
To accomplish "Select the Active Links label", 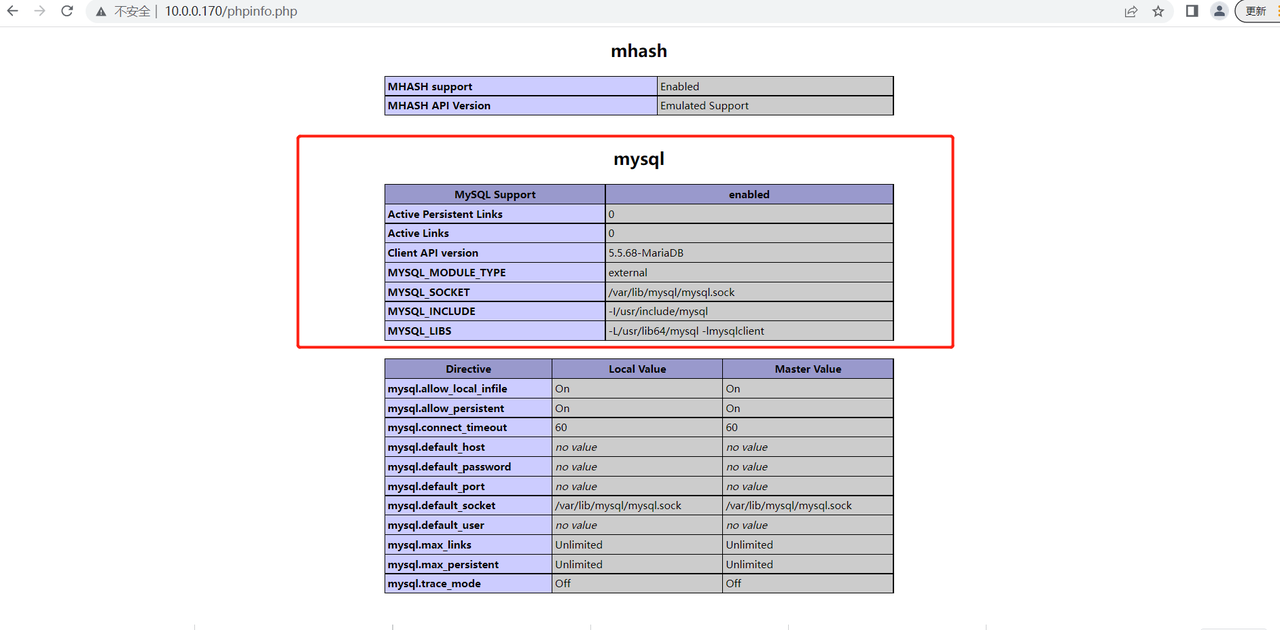I will (418, 233).
